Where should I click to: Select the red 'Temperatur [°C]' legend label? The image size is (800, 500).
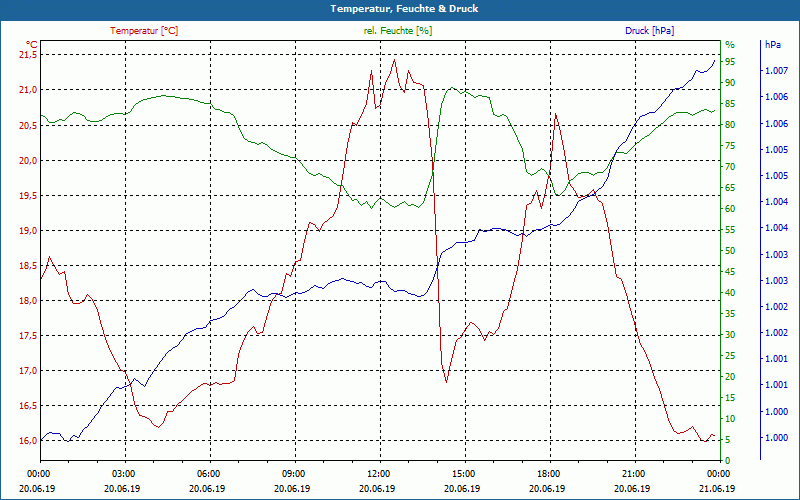pos(144,31)
